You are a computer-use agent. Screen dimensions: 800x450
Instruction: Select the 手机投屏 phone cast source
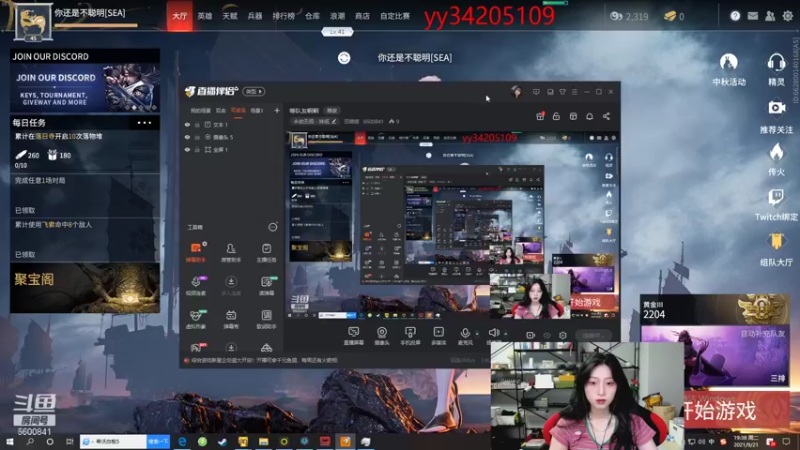(x=410, y=336)
